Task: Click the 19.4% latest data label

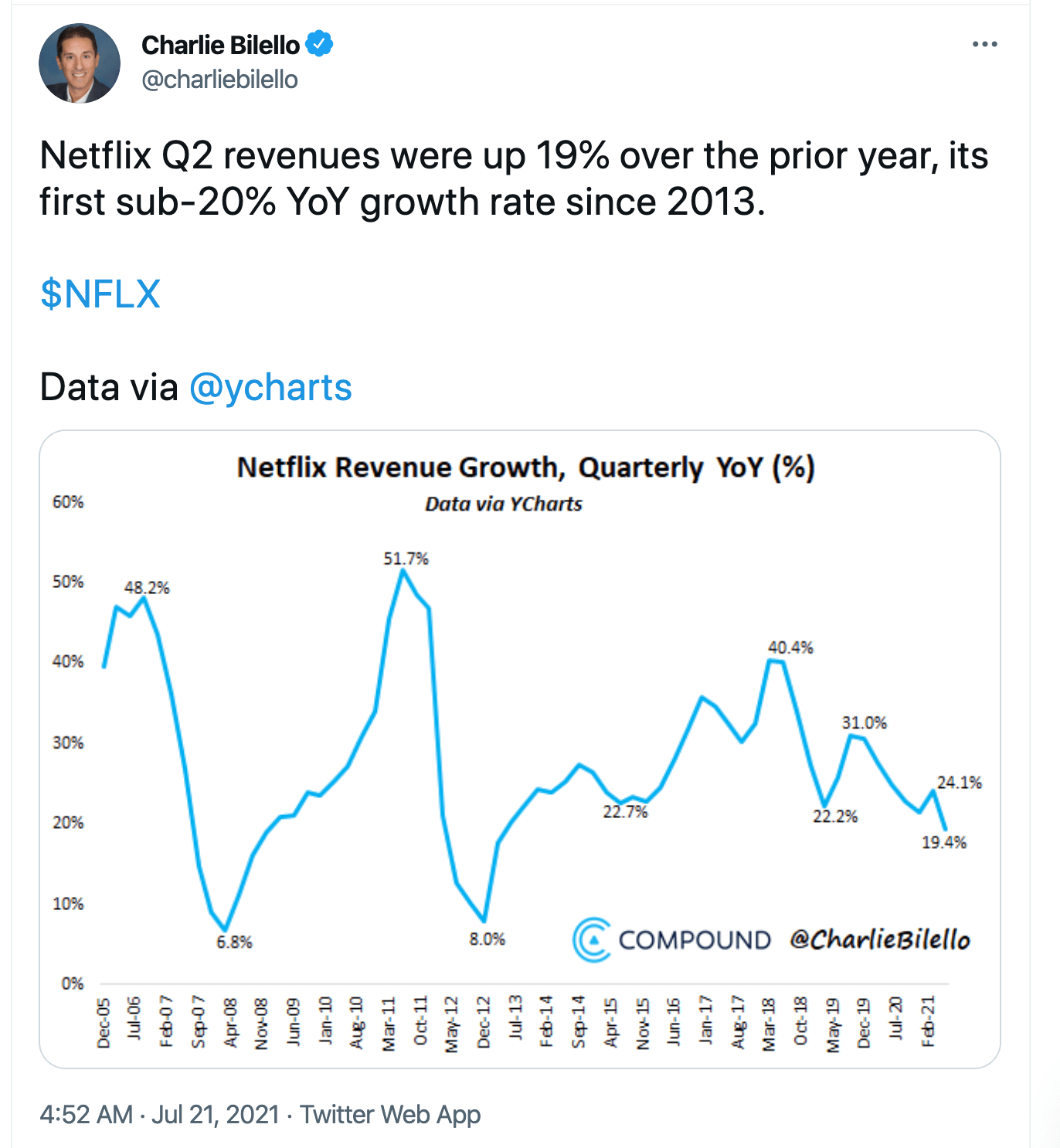Action: pyautogui.click(x=943, y=842)
